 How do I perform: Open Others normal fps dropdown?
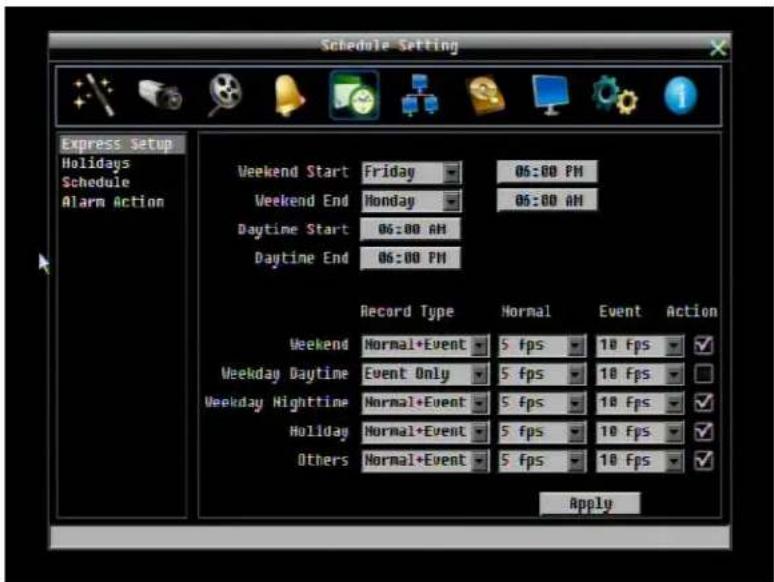point(542,461)
